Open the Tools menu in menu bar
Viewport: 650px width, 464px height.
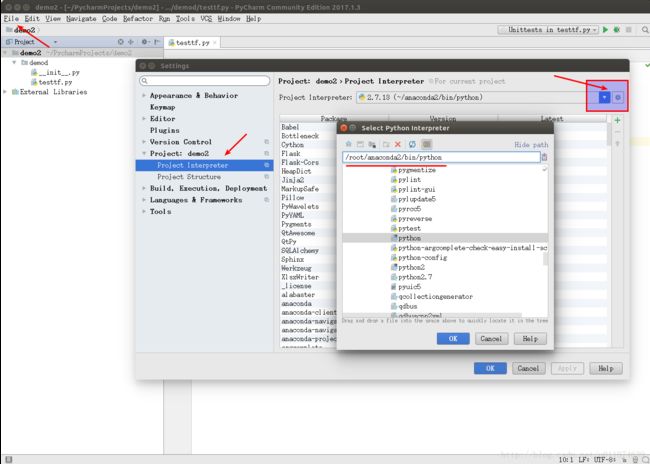185,19
